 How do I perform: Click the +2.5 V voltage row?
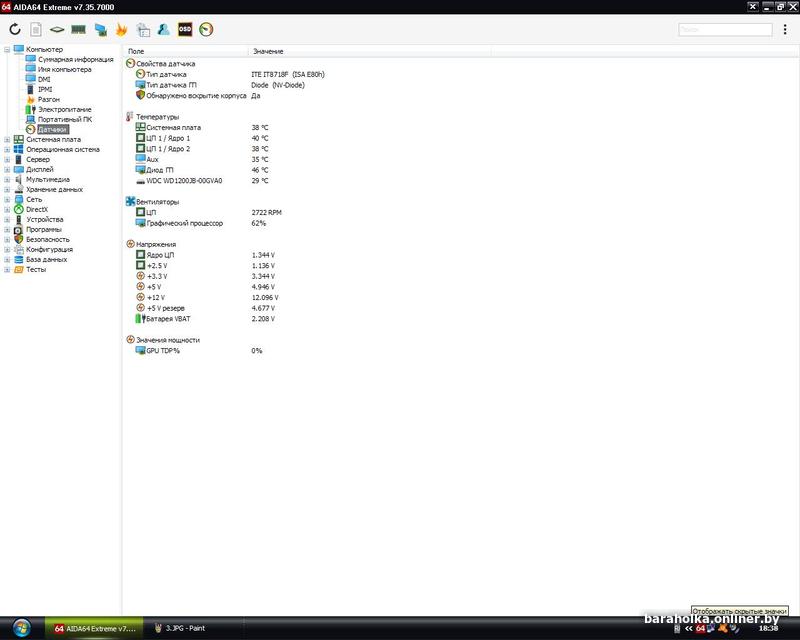tap(205, 266)
